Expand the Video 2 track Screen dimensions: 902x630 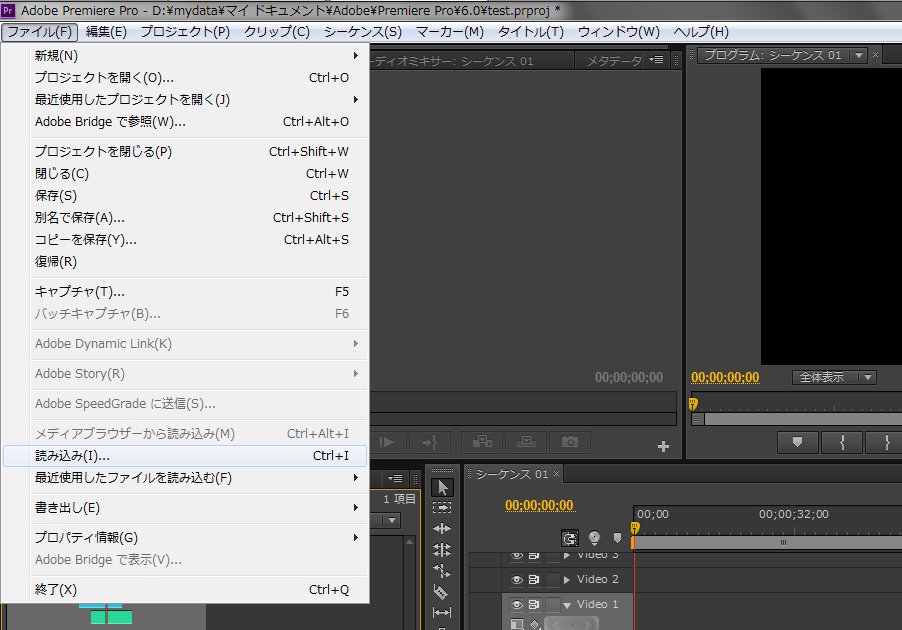point(567,580)
